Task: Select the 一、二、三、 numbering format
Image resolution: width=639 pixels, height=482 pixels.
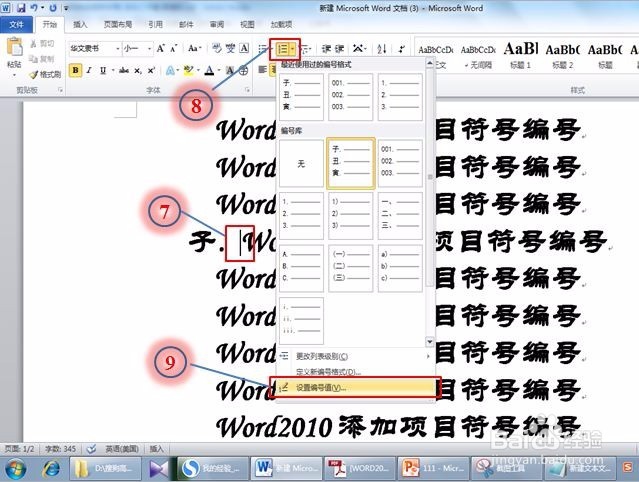Action: coord(400,216)
